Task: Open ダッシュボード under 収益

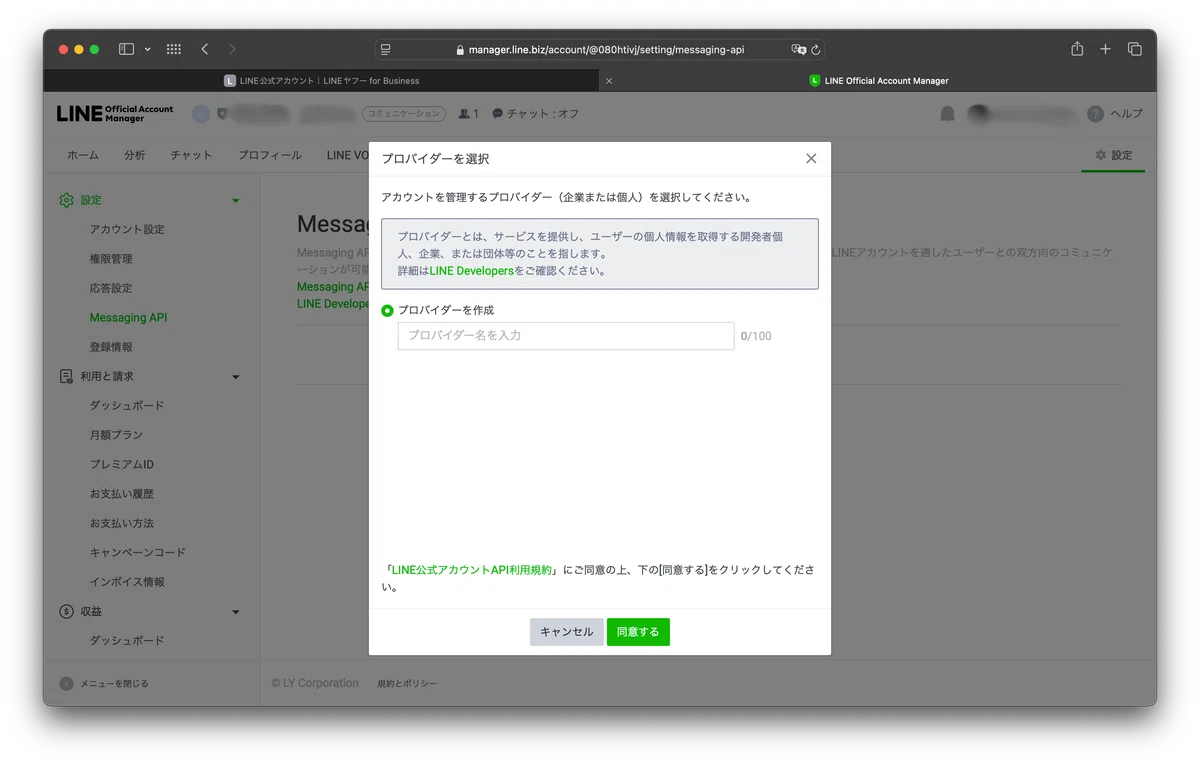Action: [127, 641]
